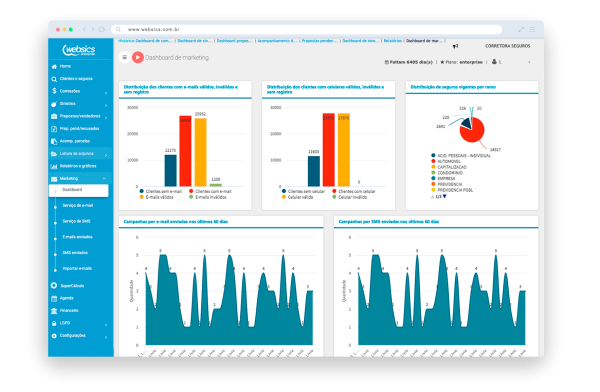Screen dimensions: 600x392
Task: Expand the Leitura de arquivos chevron
Action: pyautogui.click(x=106, y=155)
